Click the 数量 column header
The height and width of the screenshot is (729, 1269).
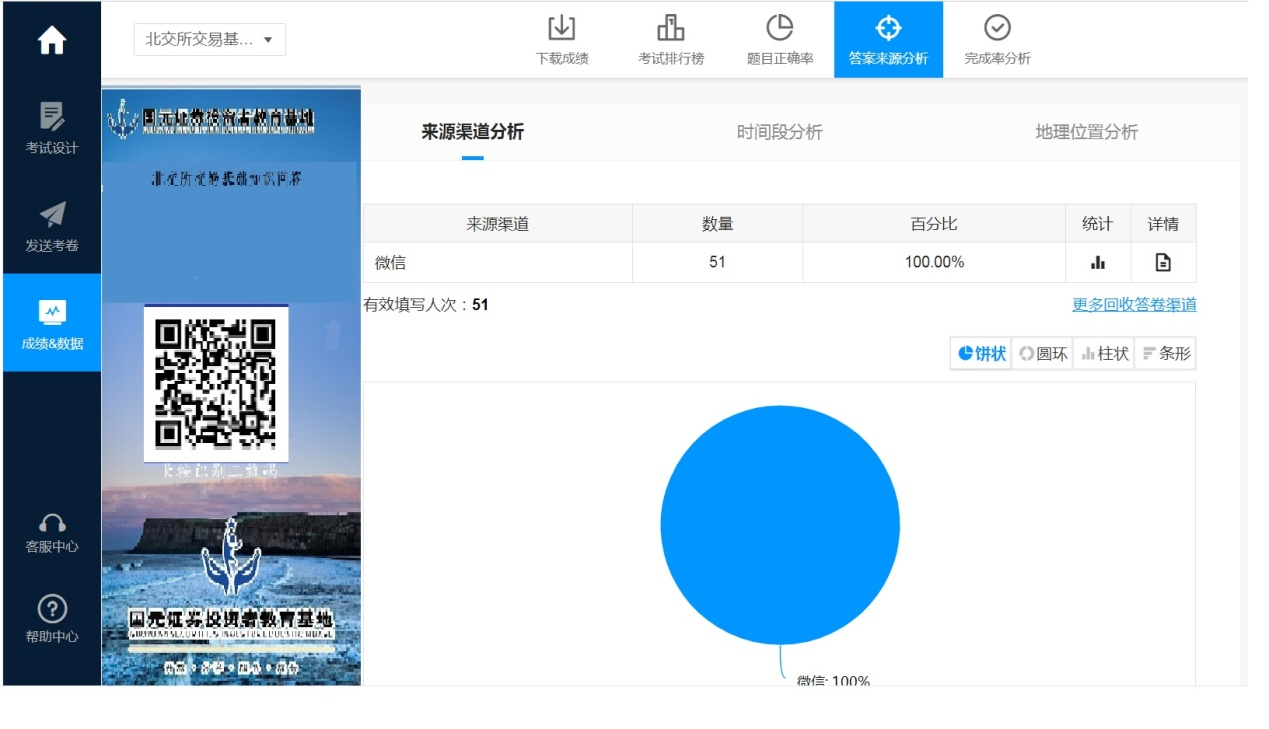coord(717,224)
